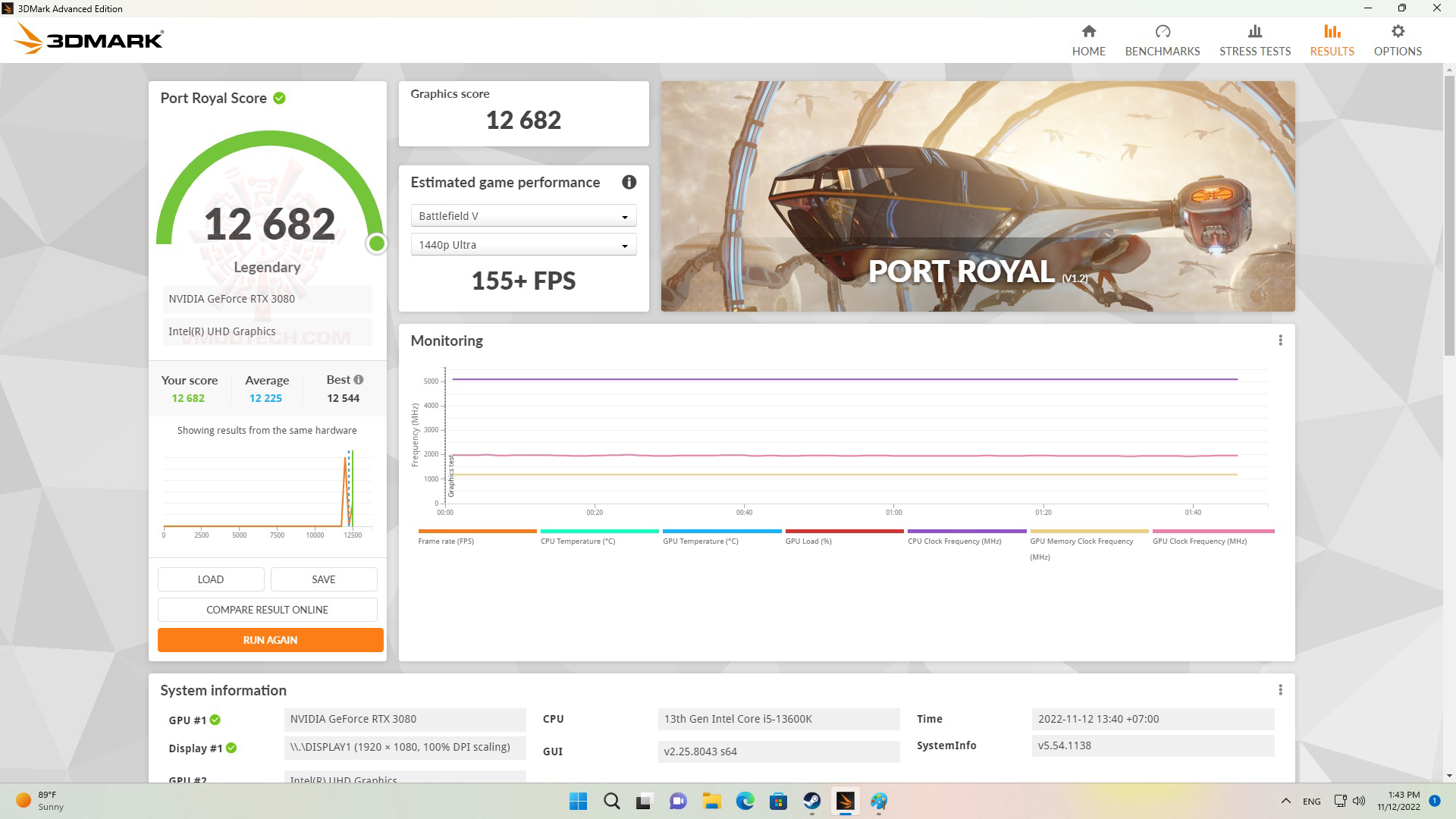1456x819 pixels.
Task: Open the Home section icon
Action: 1088,32
